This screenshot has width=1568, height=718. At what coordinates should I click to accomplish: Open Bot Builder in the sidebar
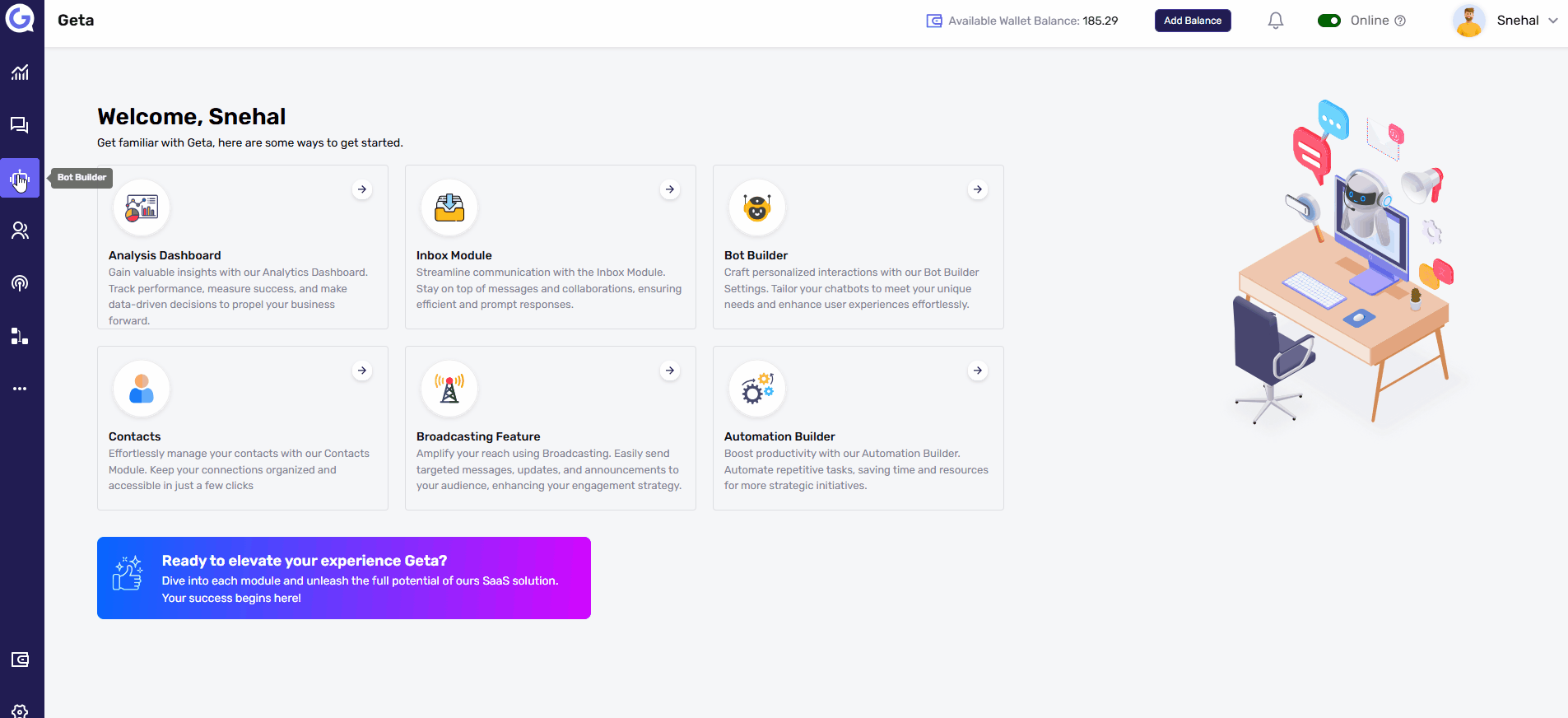(20, 178)
